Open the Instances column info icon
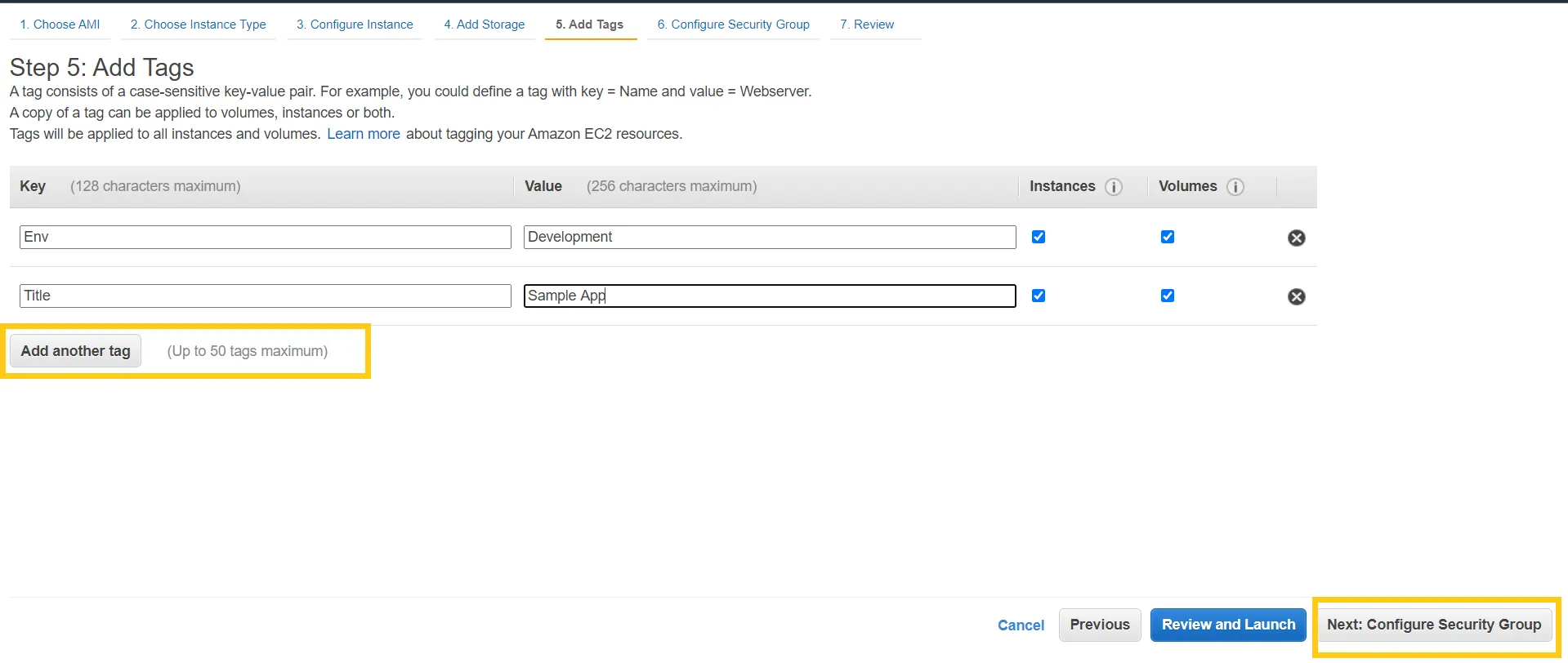Screen dimensions: 1568x663 (x=1113, y=187)
